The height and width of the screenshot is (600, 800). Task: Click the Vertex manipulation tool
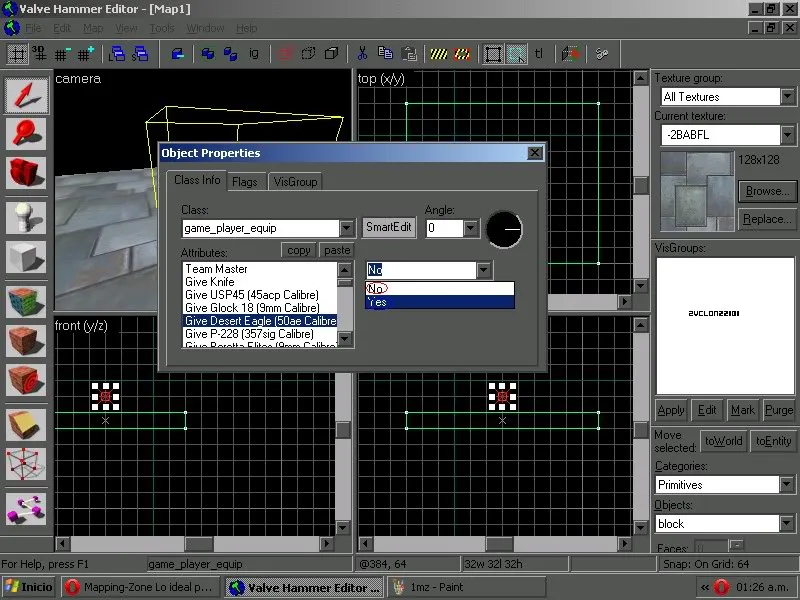(x=27, y=465)
